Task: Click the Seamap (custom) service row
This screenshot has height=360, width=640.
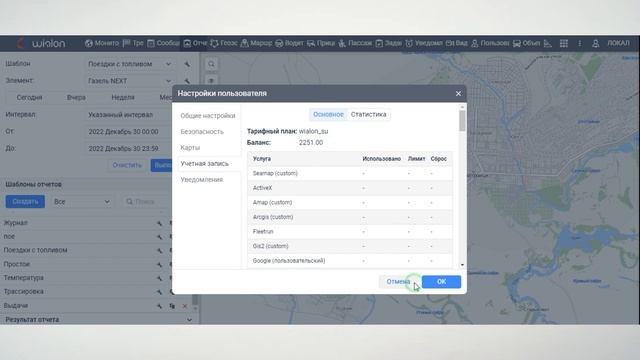Action: 350,173
